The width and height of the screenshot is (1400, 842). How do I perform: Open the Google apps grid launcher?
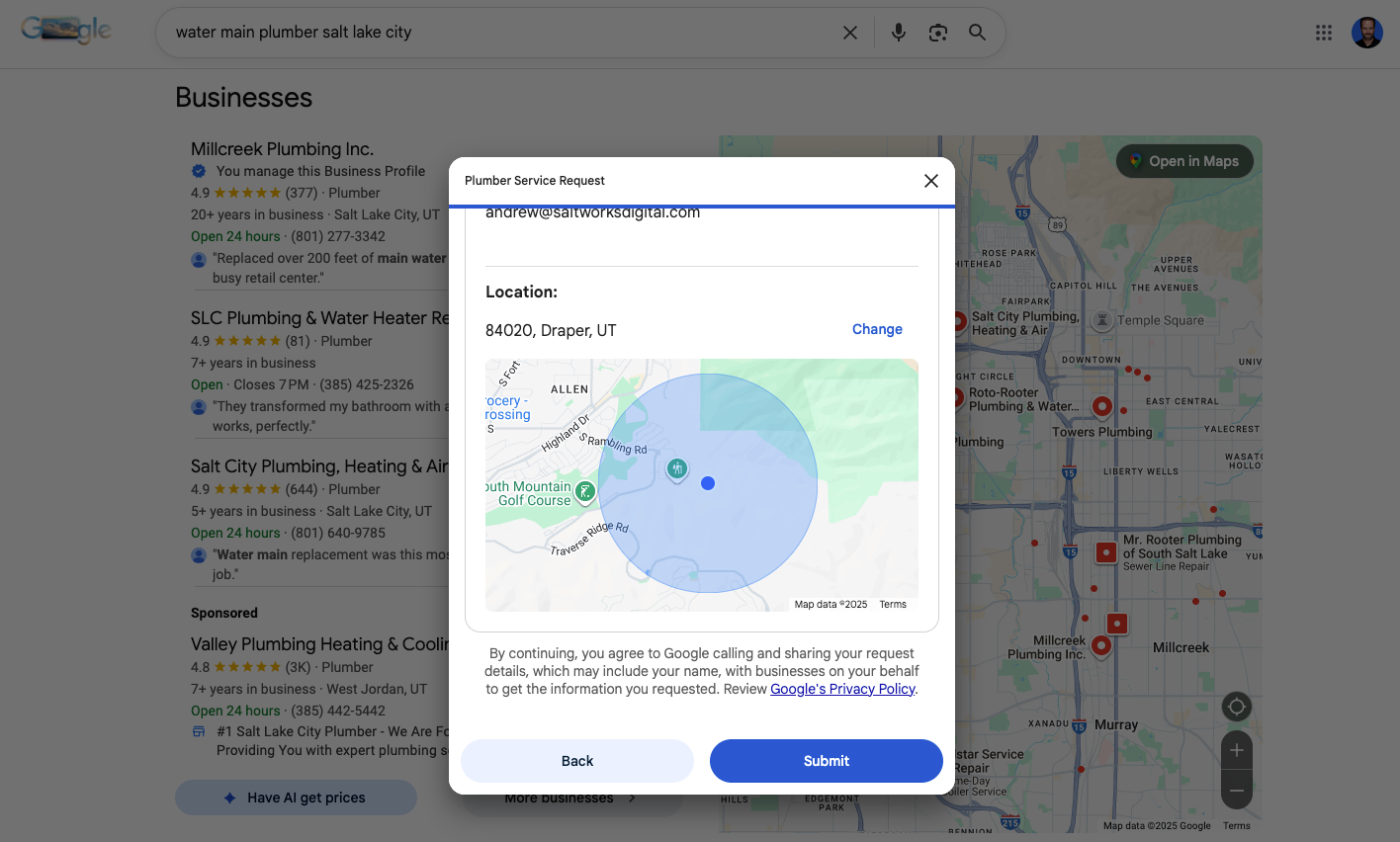pos(1323,32)
